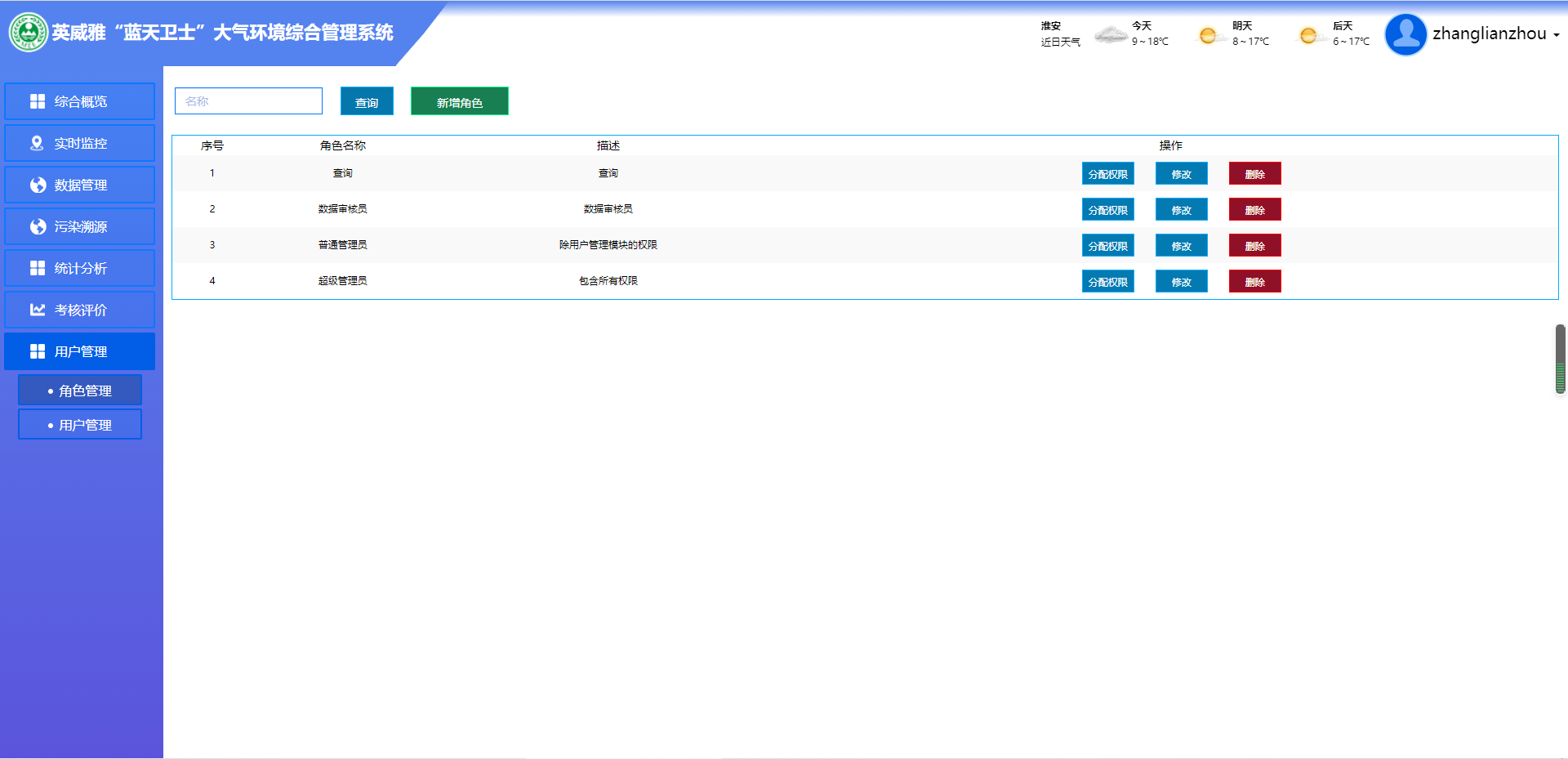This screenshot has width=1568, height=759.
Task: Click the 统计分析 grid icon
Action: click(x=38, y=268)
